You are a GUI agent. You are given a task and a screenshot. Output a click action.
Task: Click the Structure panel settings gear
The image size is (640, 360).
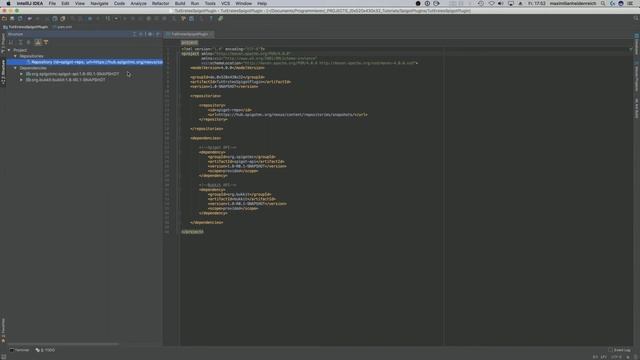coord(150,34)
